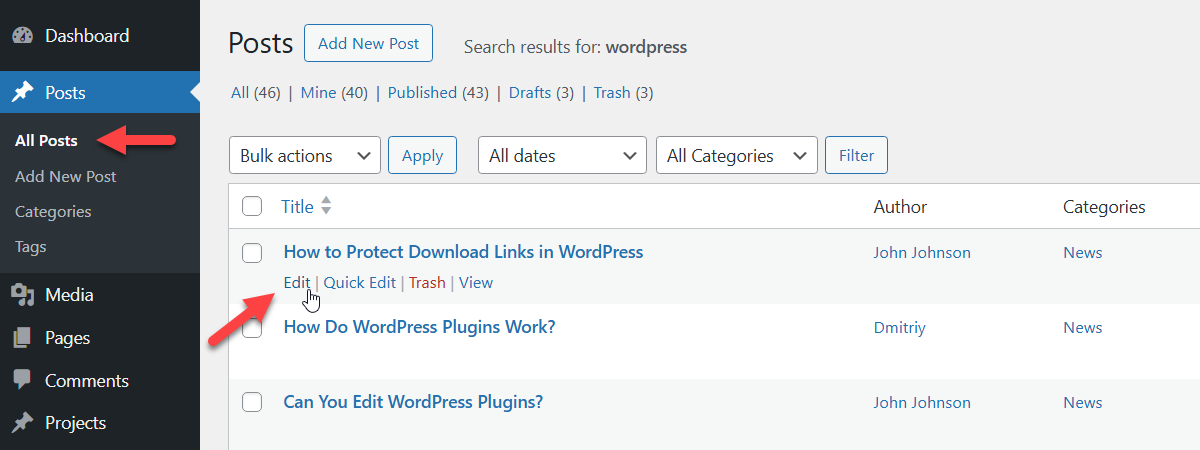Select Add New Post in sidebar

pos(66,176)
